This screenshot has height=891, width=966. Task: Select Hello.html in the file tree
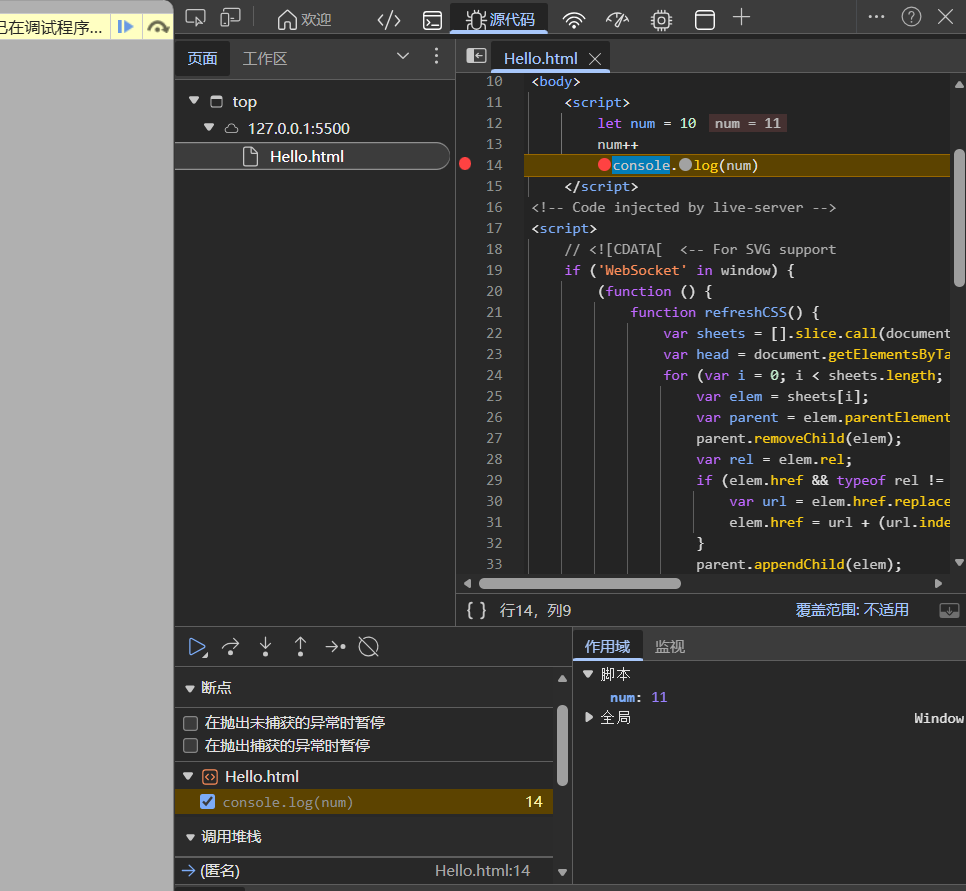click(306, 157)
